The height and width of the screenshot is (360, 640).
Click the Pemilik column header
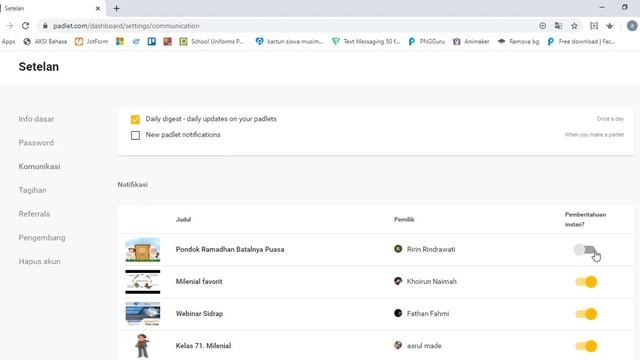point(404,220)
